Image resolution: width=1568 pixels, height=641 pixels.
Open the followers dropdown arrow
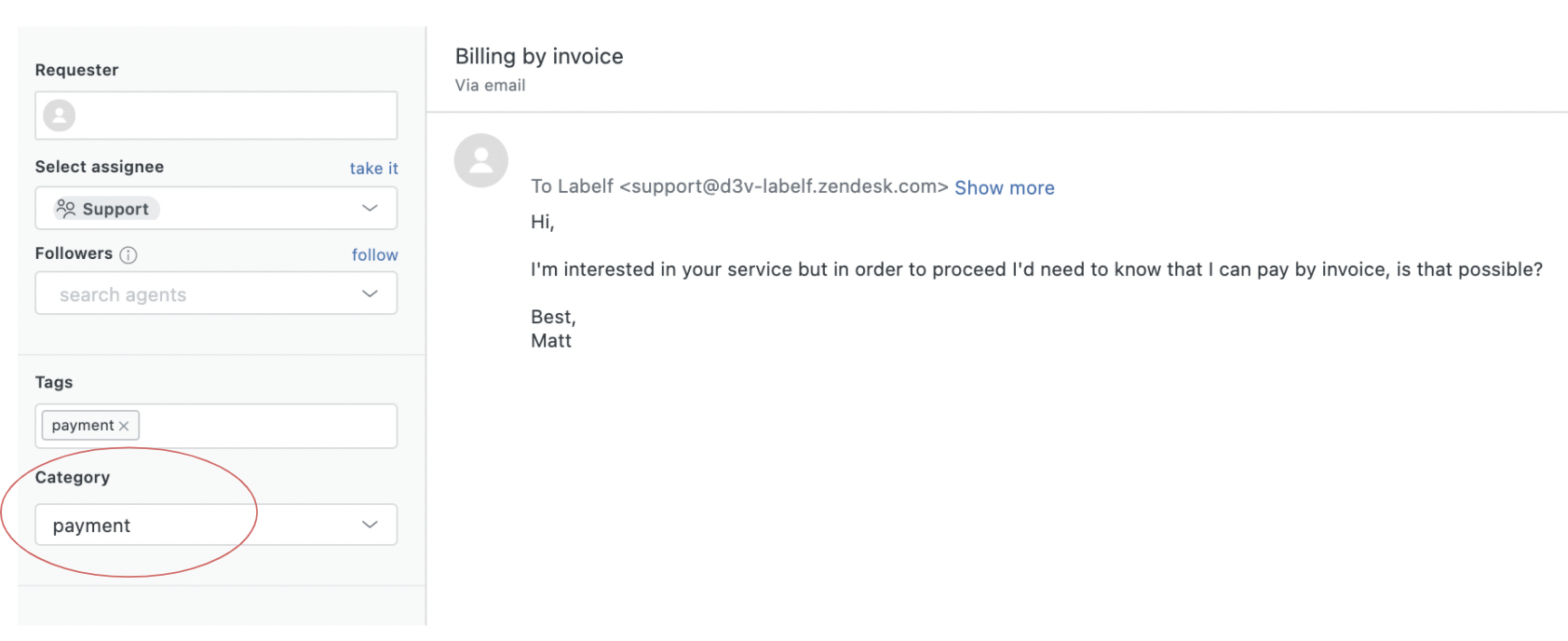pyautogui.click(x=370, y=293)
